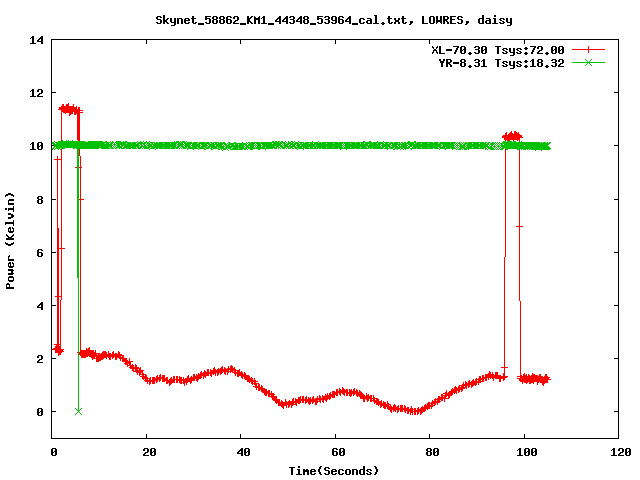The width and height of the screenshot is (640, 480).
Task: Click the Power (Kelvin) y-axis label
Action: [x=10, y=241]
